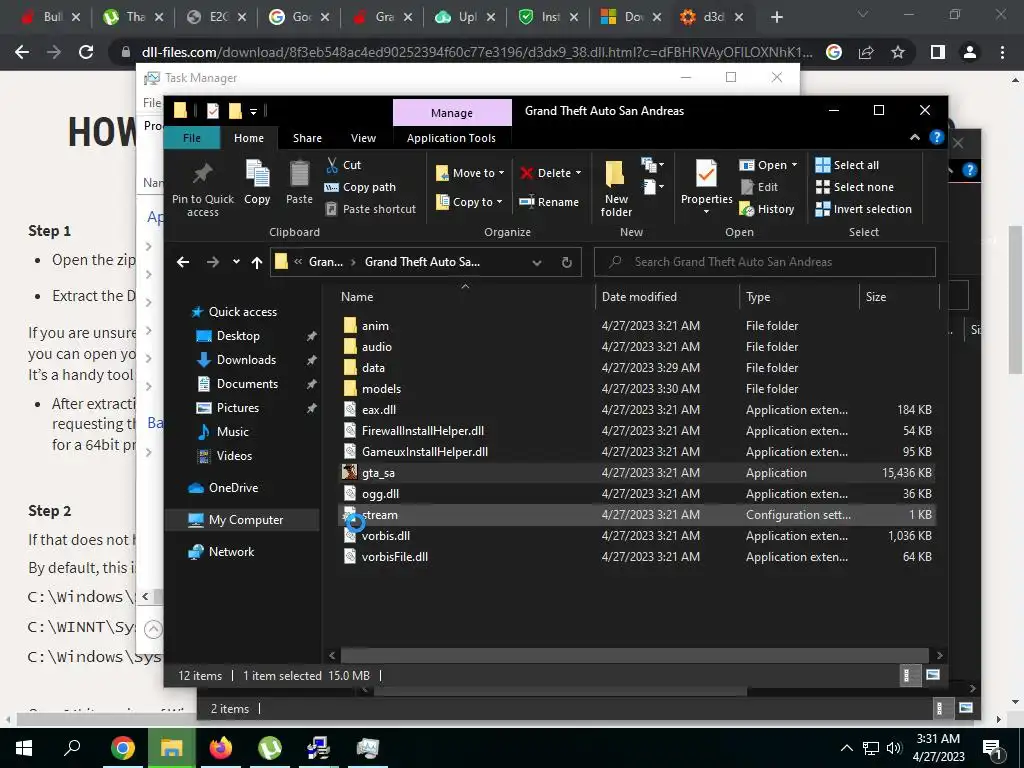
Task: Open uTorrent from the taskbar
Action: 270,748
